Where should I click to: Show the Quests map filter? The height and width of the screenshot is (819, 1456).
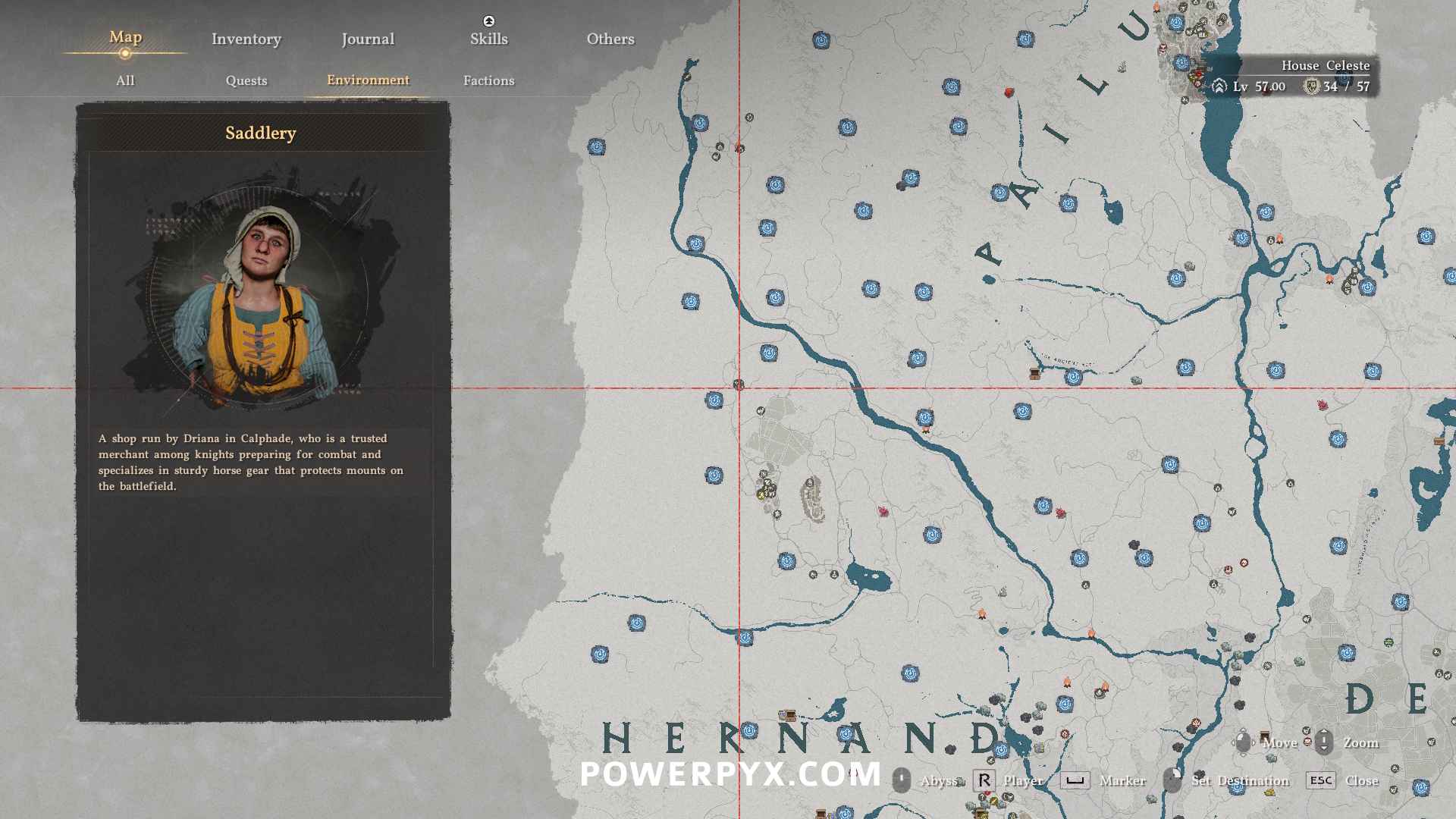pos(246,80)
